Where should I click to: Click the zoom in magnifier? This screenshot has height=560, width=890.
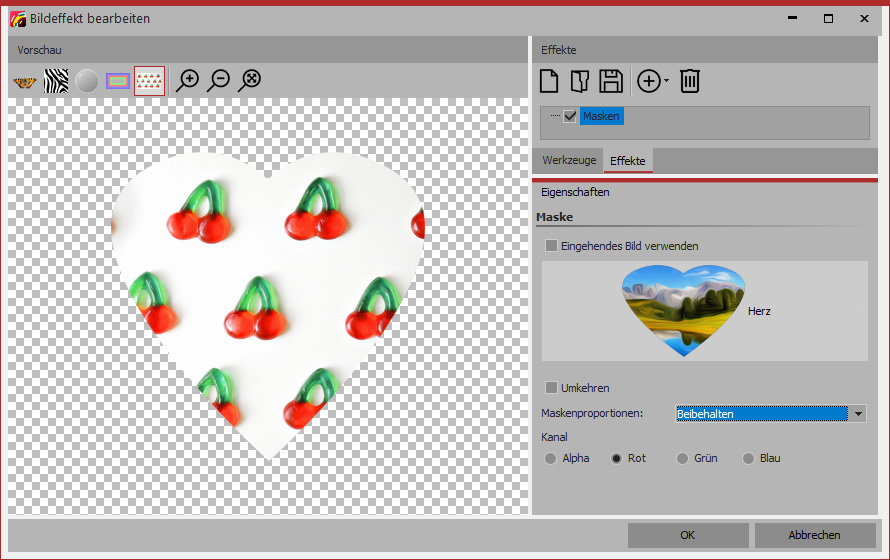click(187, 81)
